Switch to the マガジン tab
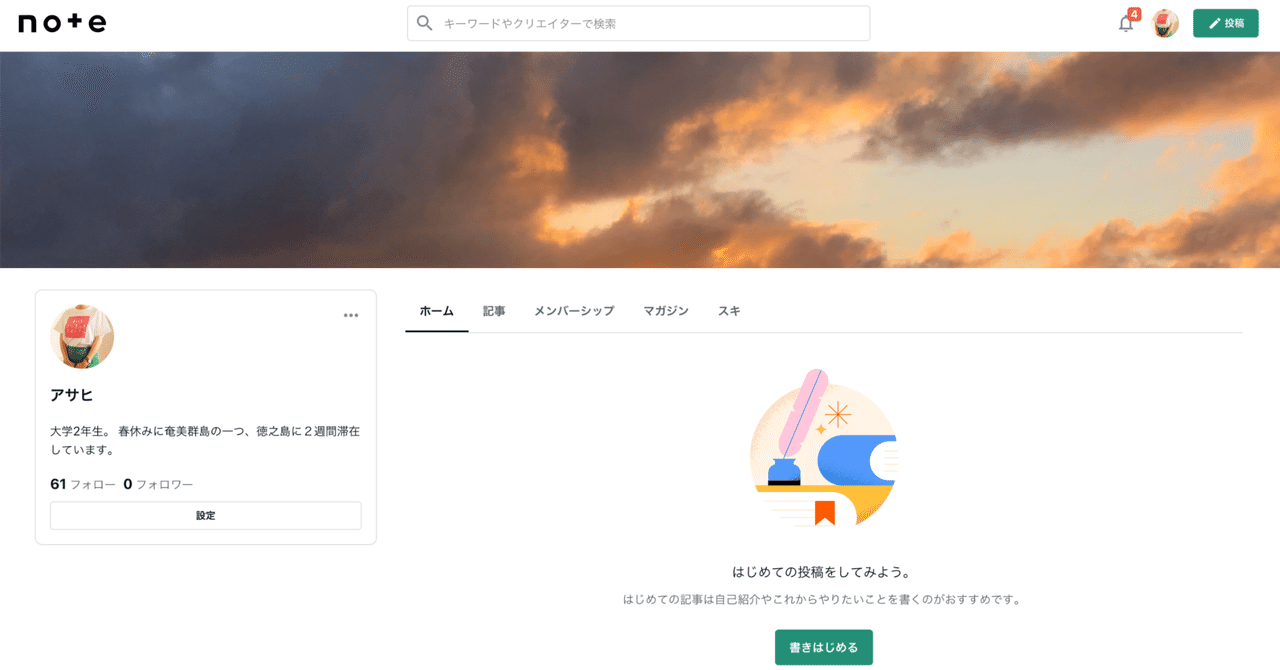 pos(666,311)
